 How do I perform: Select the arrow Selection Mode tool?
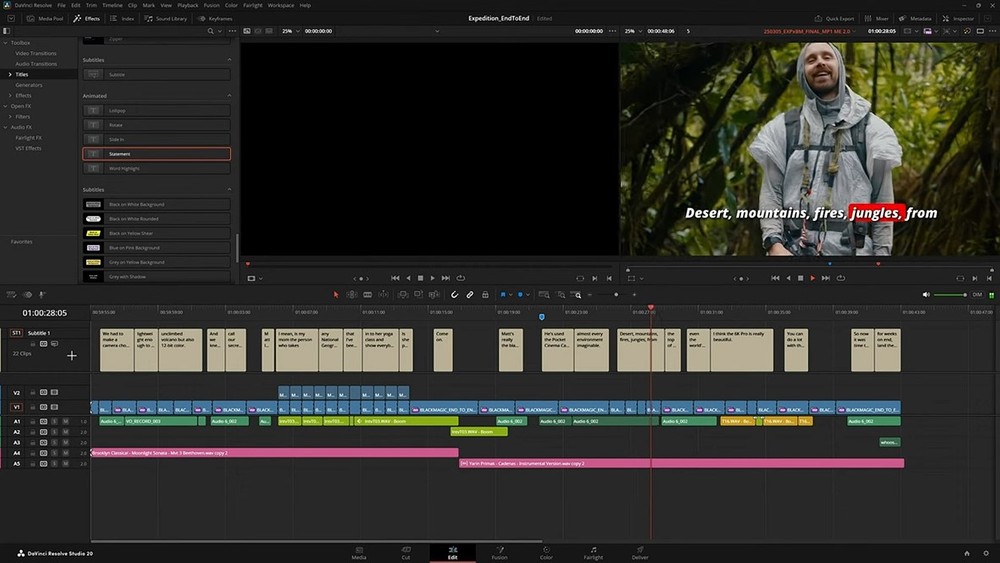(x=336, y=295)
